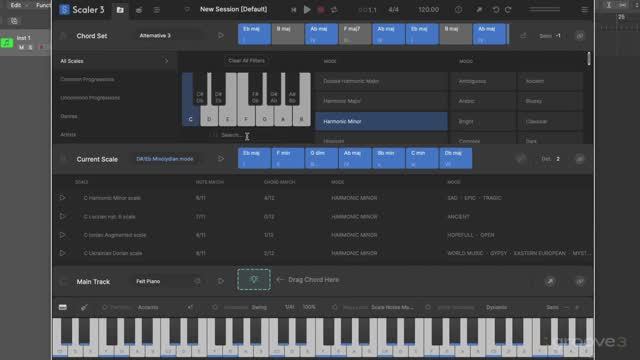Click the Main Track pin icon
This screenshot has height=360, width=640.
550,281
